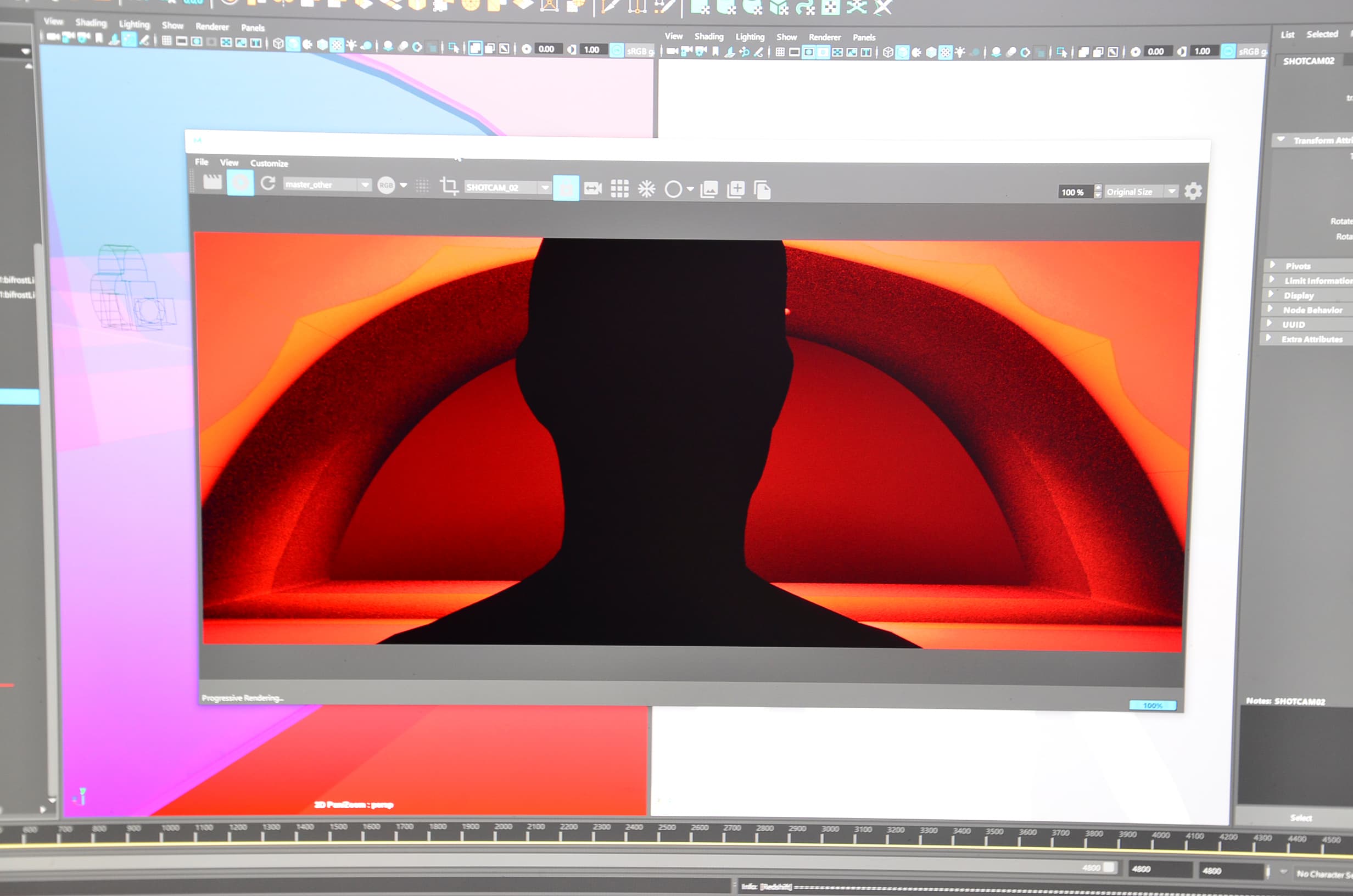1353x896 pixels.
Task: Click the refresh render icon
Action: [x=268, y=183]
